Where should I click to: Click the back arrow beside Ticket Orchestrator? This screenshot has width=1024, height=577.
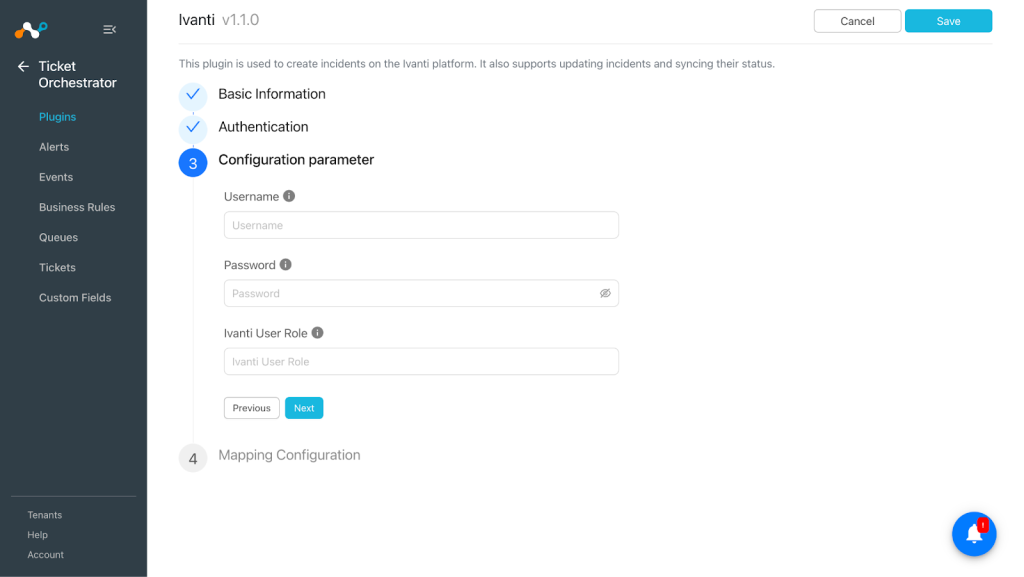[24, 67]
